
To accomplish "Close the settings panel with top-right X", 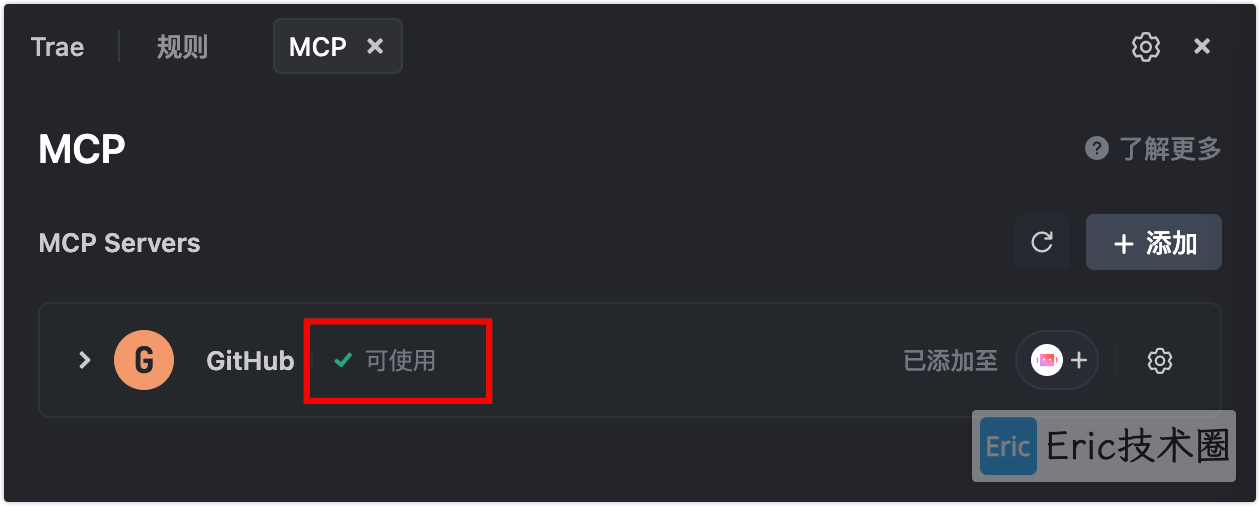I will (x=1203, y=46).
